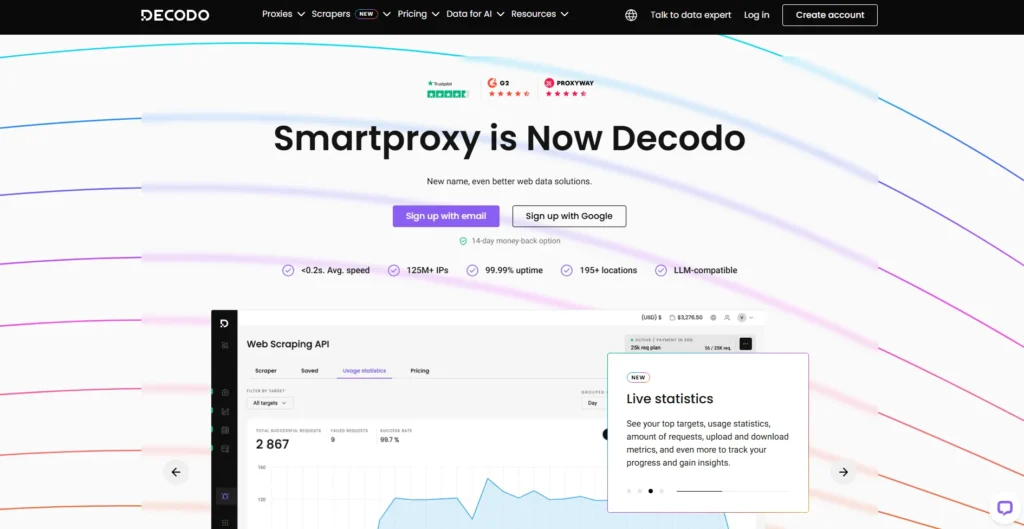Click the LLM-compatible checkmark icon

click(x=661, y=270)
